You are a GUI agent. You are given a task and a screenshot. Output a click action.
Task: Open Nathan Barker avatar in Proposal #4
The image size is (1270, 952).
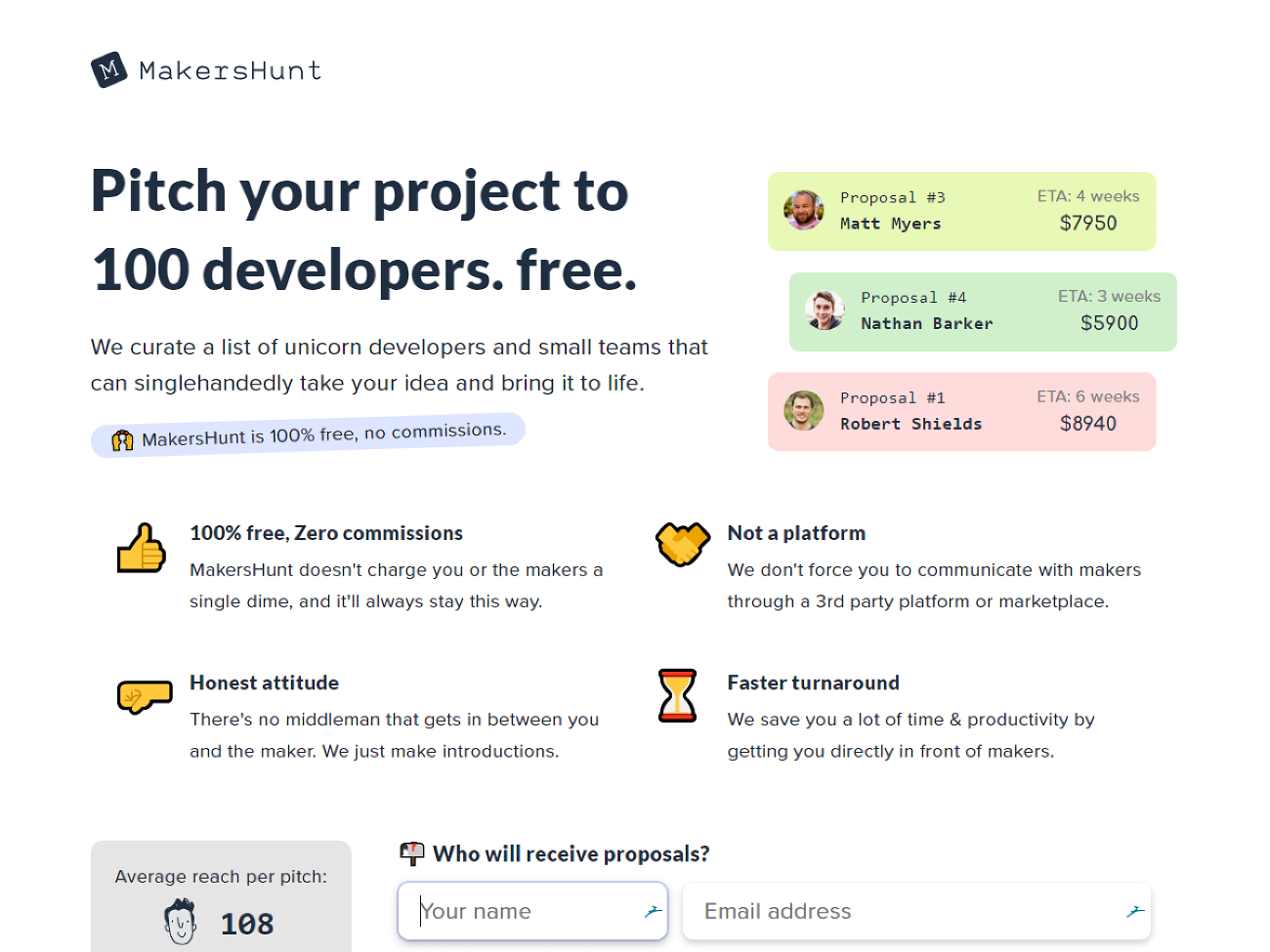tap(825, 310)
